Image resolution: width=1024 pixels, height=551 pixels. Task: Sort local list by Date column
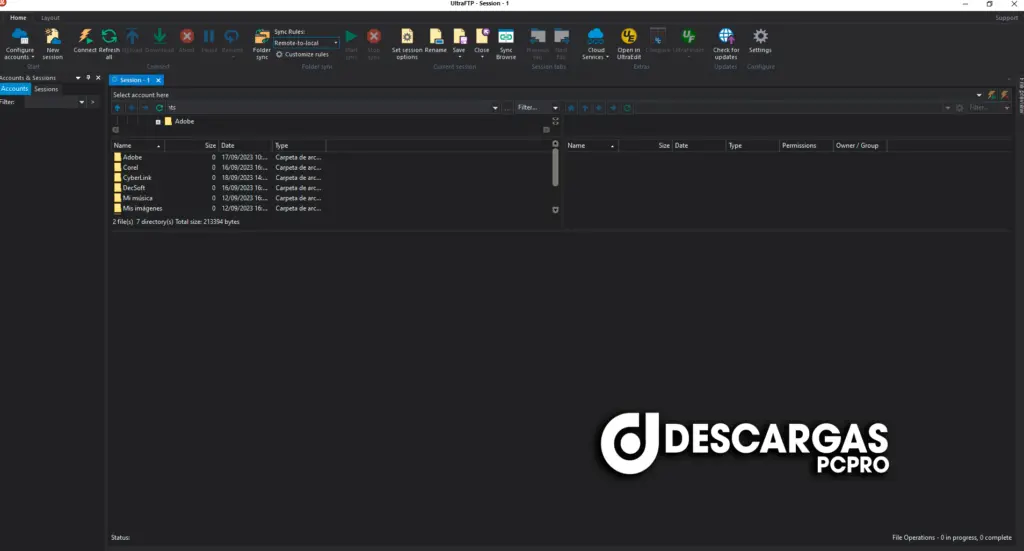[245, 146]
